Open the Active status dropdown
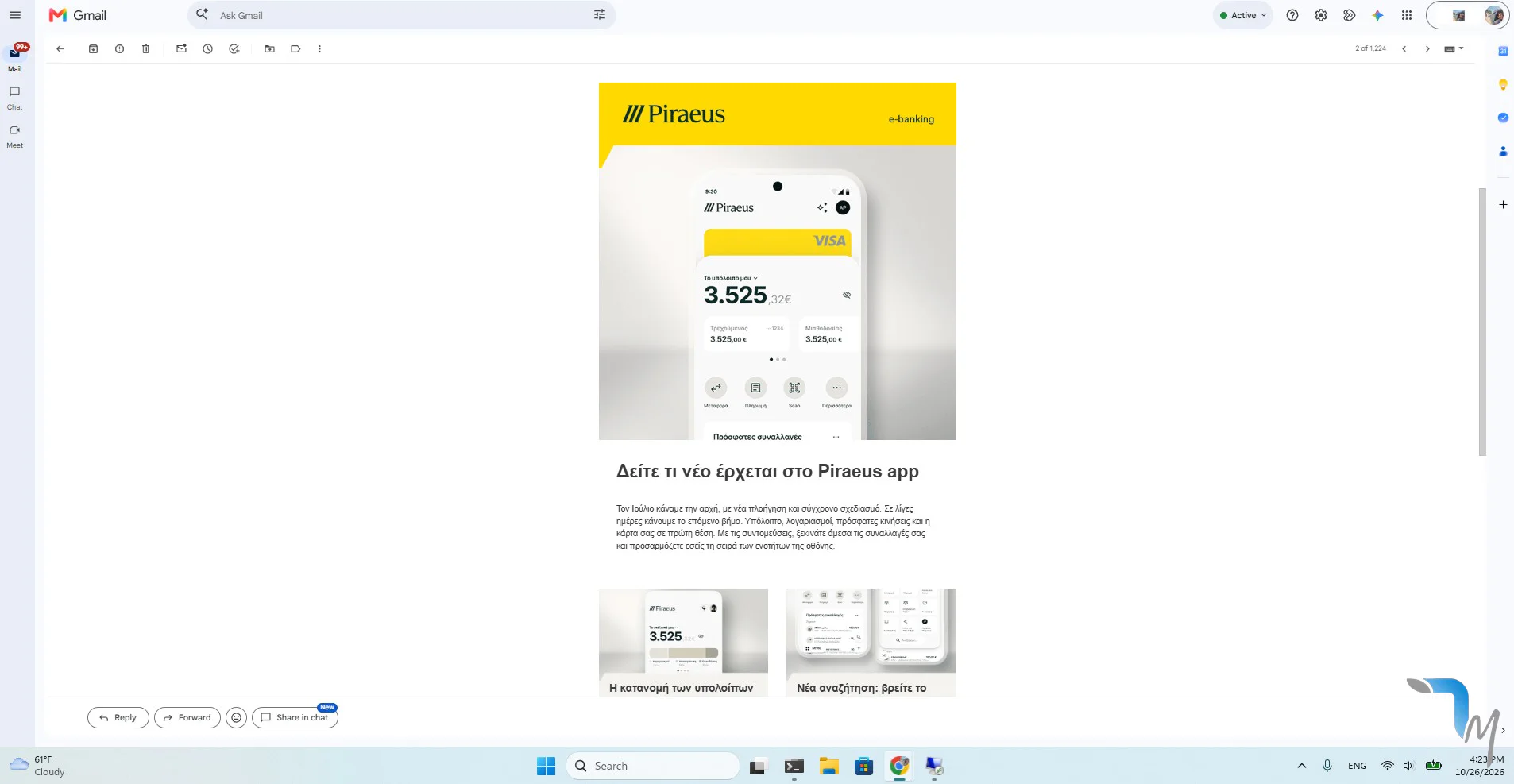This screenshot has height=784, width=1514. tap(1243, 15)
